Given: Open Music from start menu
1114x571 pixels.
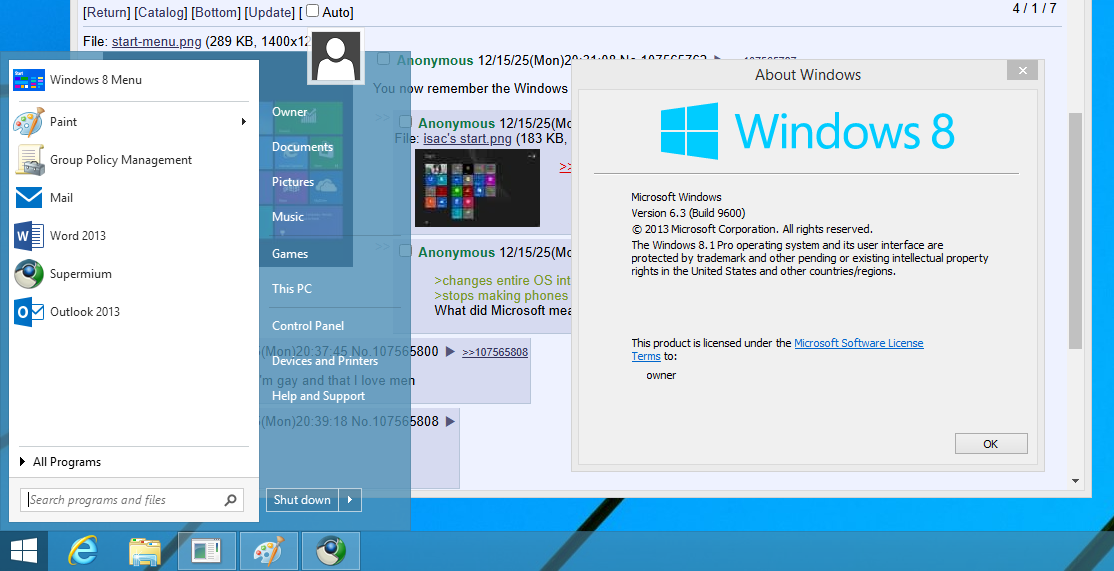Looking at the screenshot, I should click(288, 217).
